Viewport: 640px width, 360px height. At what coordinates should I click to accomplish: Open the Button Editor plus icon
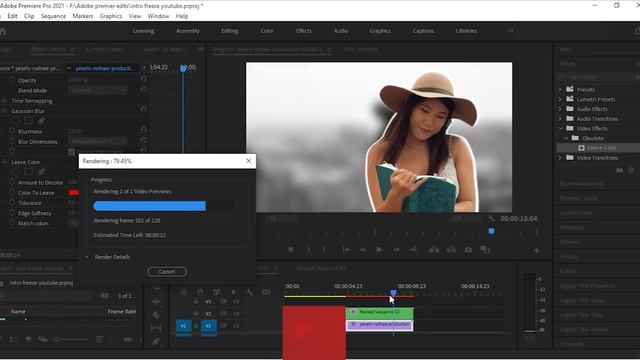tap(536, 250)
